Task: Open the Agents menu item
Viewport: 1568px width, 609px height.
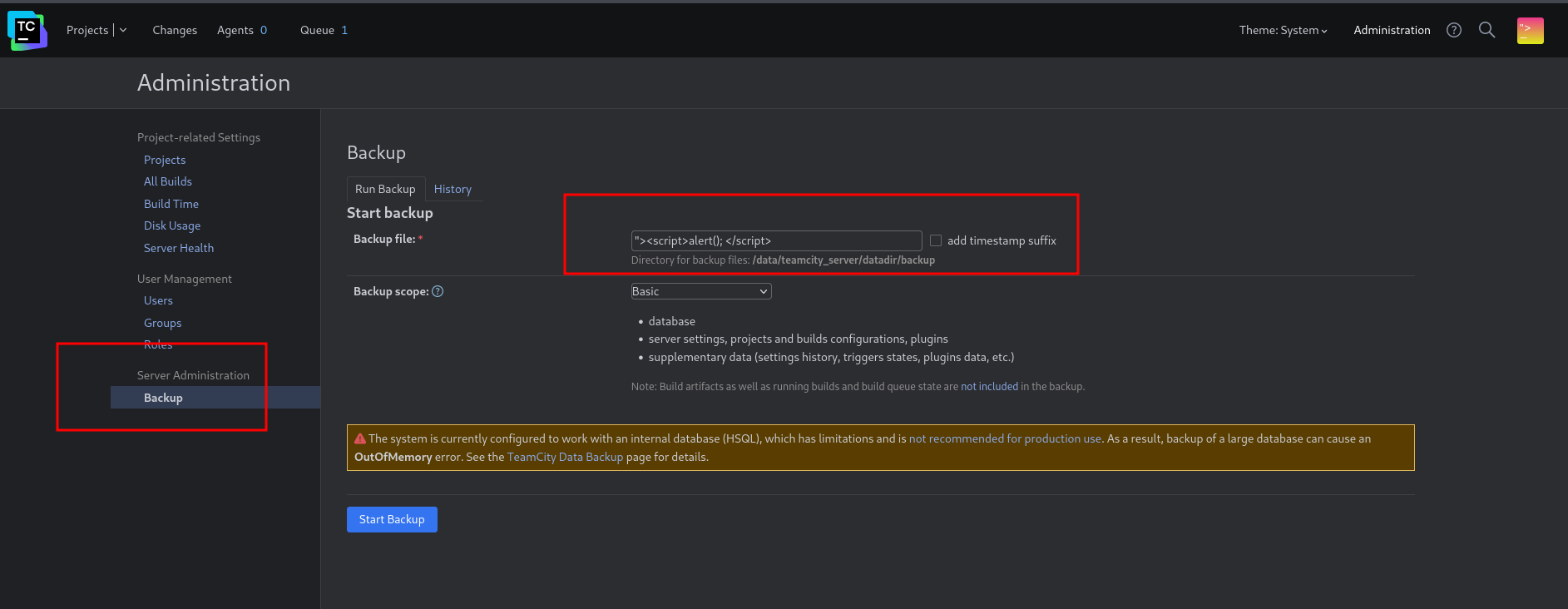Action: click(242, 30)
